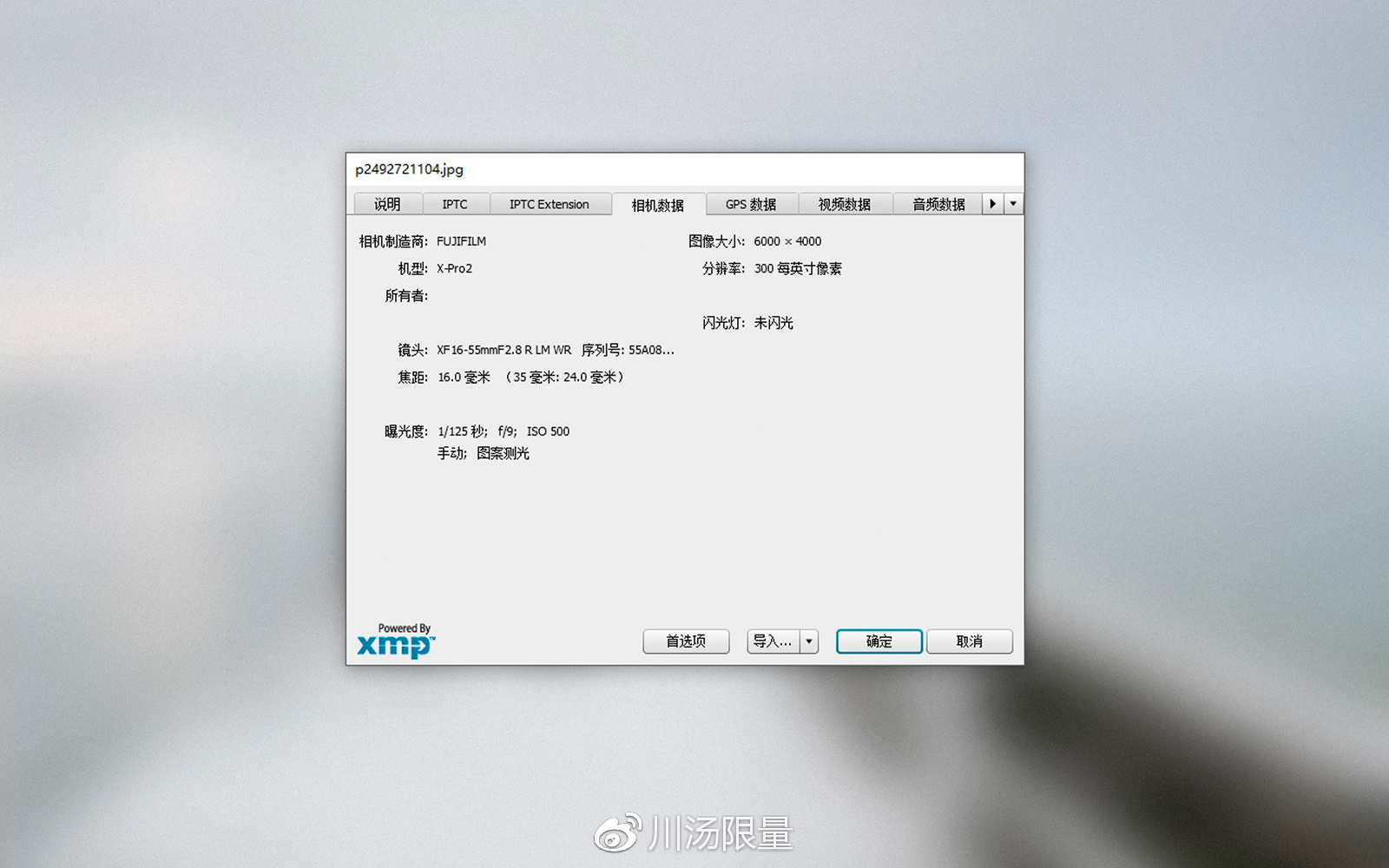
Task: Confirm with the 确定 button
Action: (x=879, y=641)
